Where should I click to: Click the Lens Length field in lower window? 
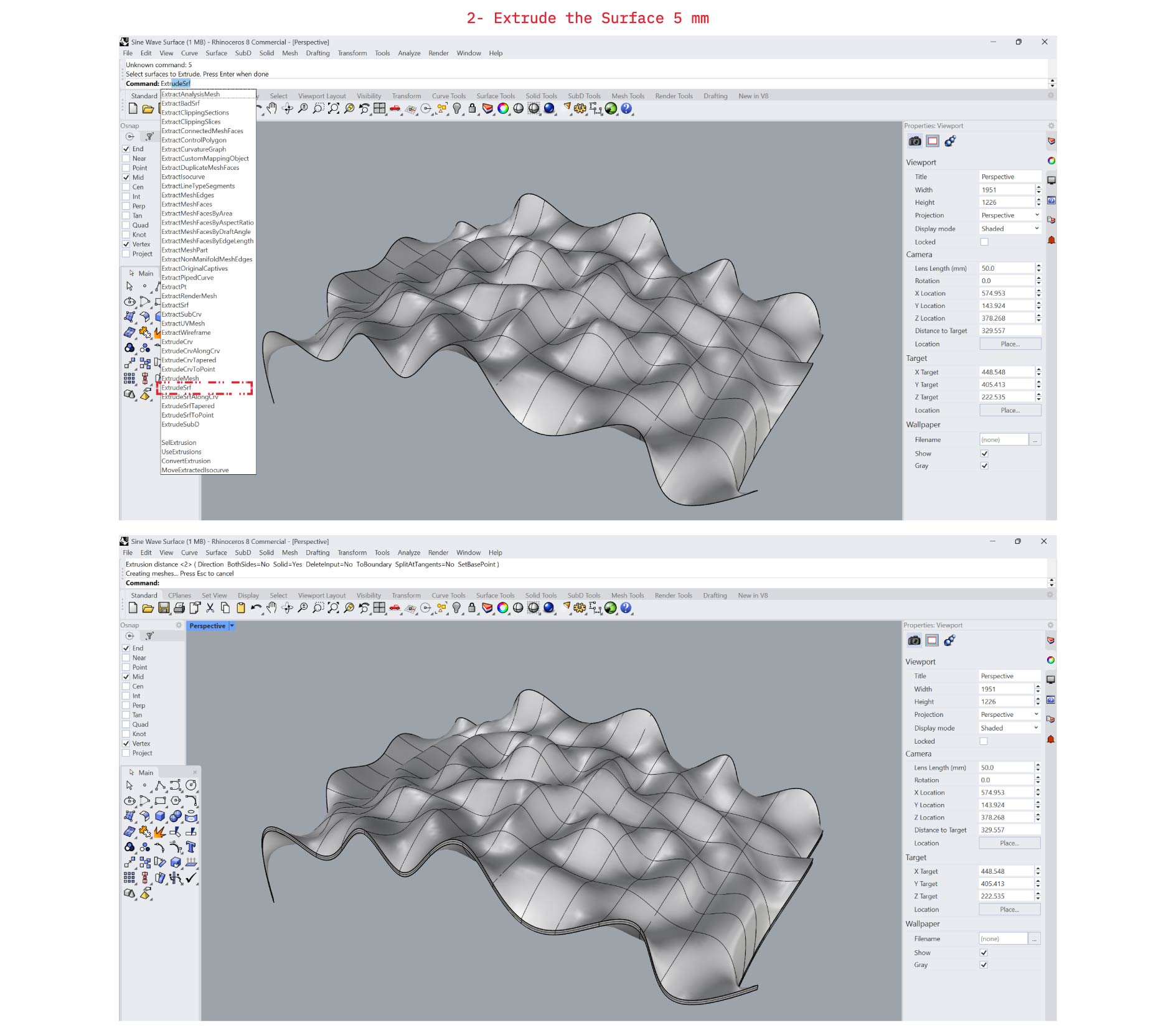tap(1005, 768)
